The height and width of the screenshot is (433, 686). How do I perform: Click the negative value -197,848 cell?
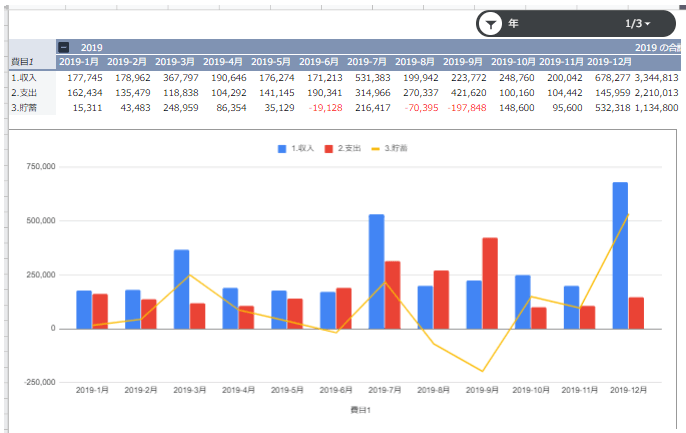(x=465, y=107)
